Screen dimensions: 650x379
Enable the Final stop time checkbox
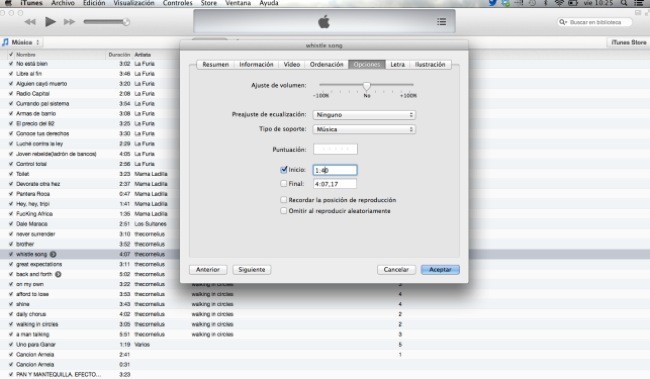(284, 183)
